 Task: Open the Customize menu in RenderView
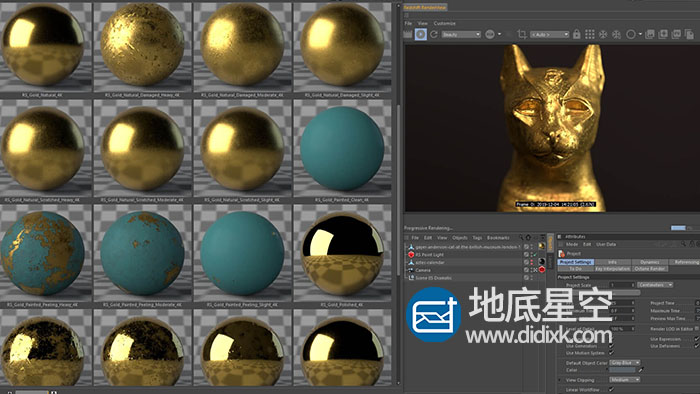click(x=445, y=23)
